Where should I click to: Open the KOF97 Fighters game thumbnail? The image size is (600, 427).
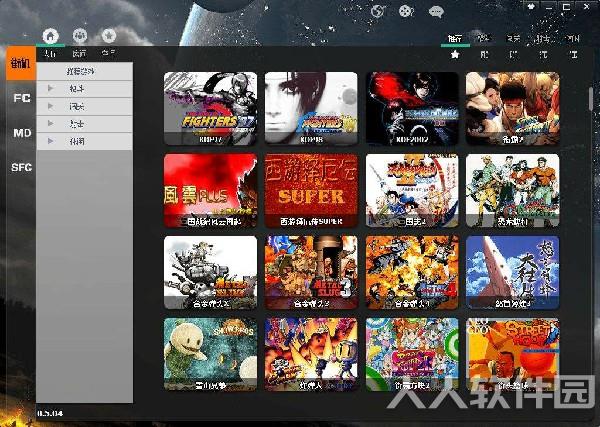[x=210, y=109]
